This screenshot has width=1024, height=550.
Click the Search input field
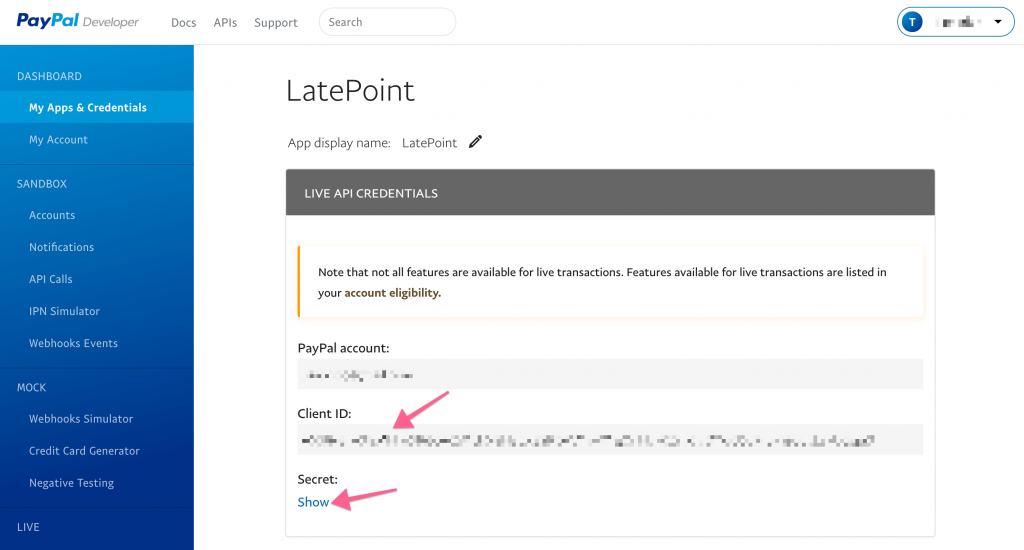coord(387,22)
